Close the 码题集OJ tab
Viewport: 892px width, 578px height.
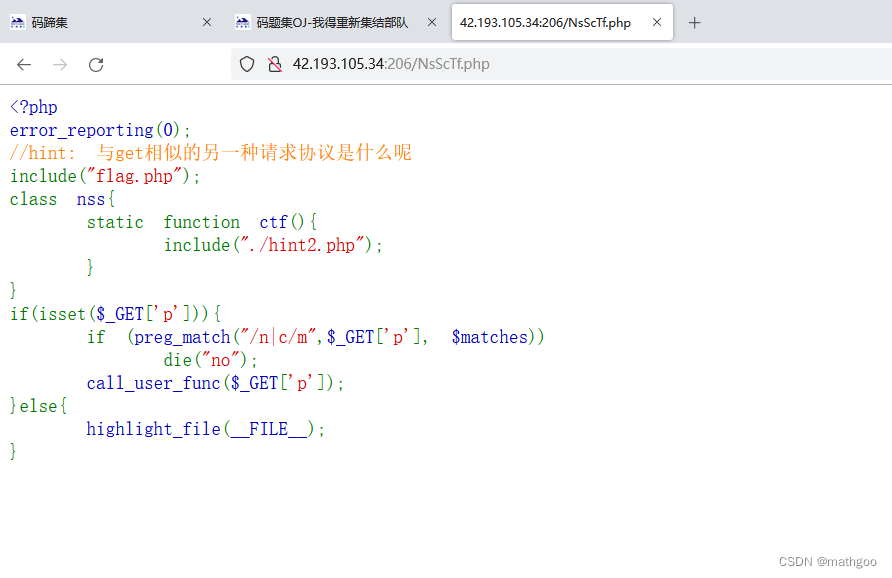(432, 22)
